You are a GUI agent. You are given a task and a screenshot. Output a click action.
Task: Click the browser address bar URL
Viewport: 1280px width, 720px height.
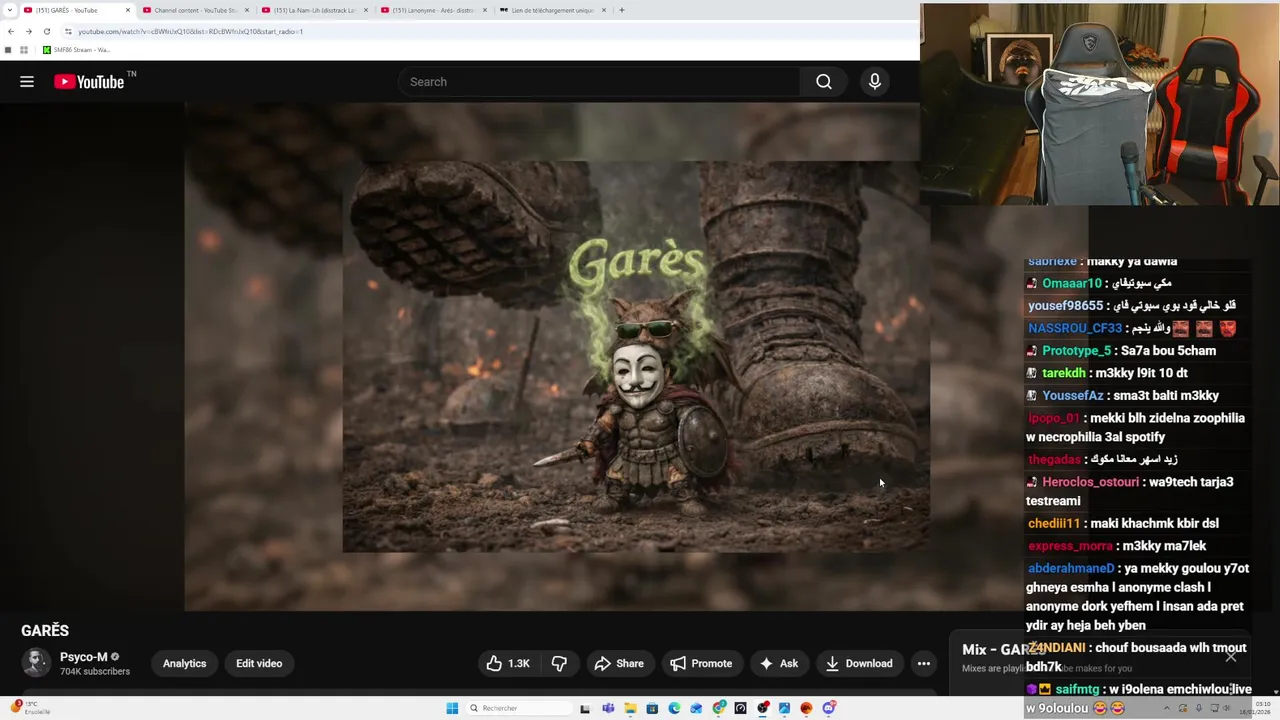[190, 31]
